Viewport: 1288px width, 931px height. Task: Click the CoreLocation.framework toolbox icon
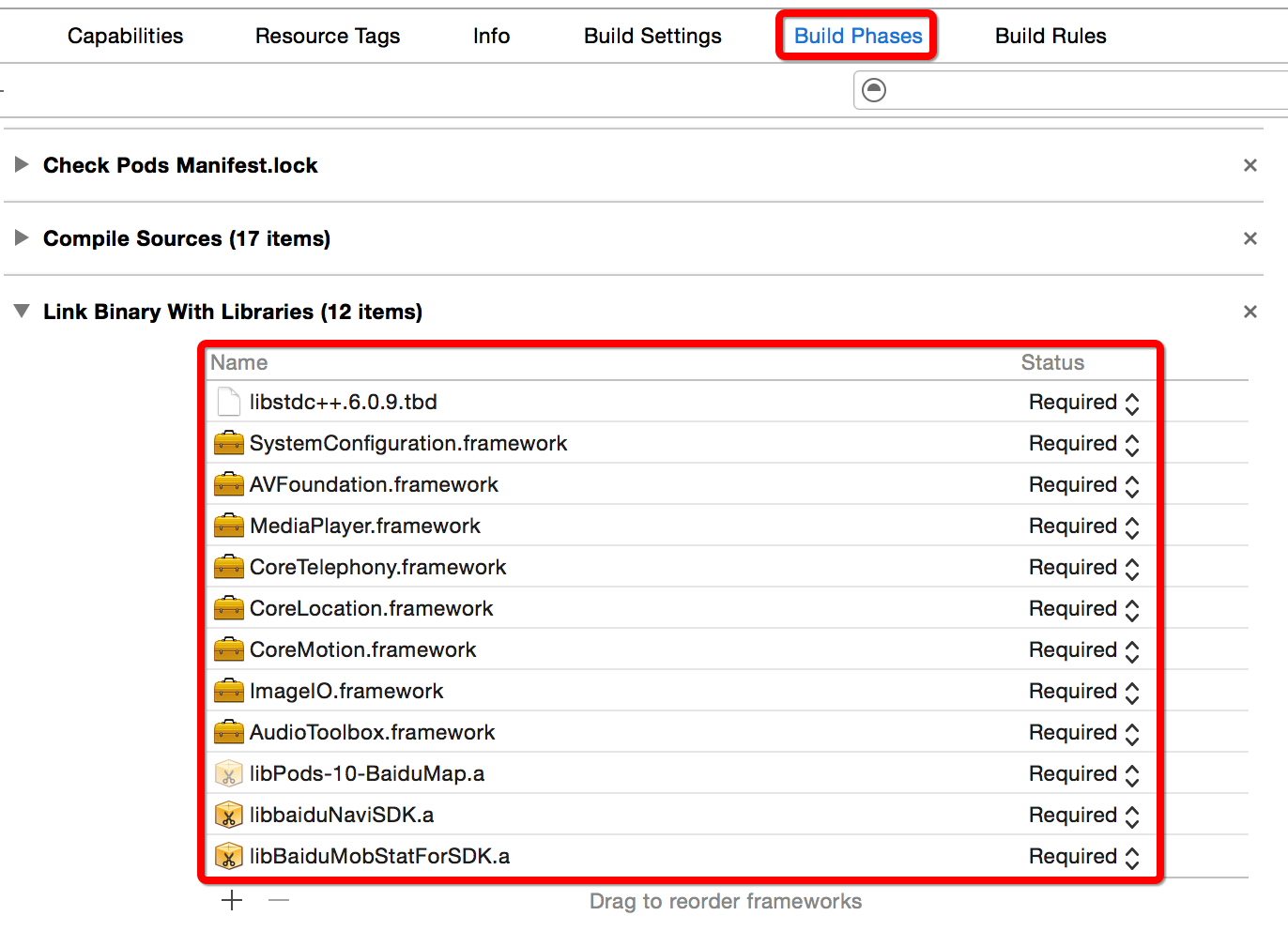pos(228,608)
